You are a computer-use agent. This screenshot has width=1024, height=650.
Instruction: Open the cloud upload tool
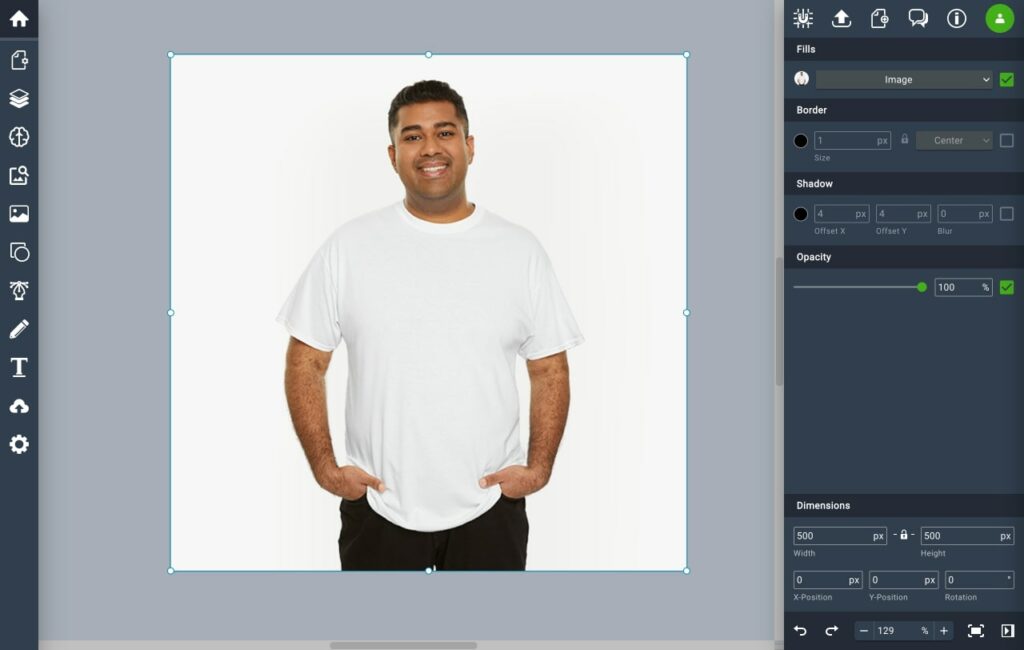[18, 405]
